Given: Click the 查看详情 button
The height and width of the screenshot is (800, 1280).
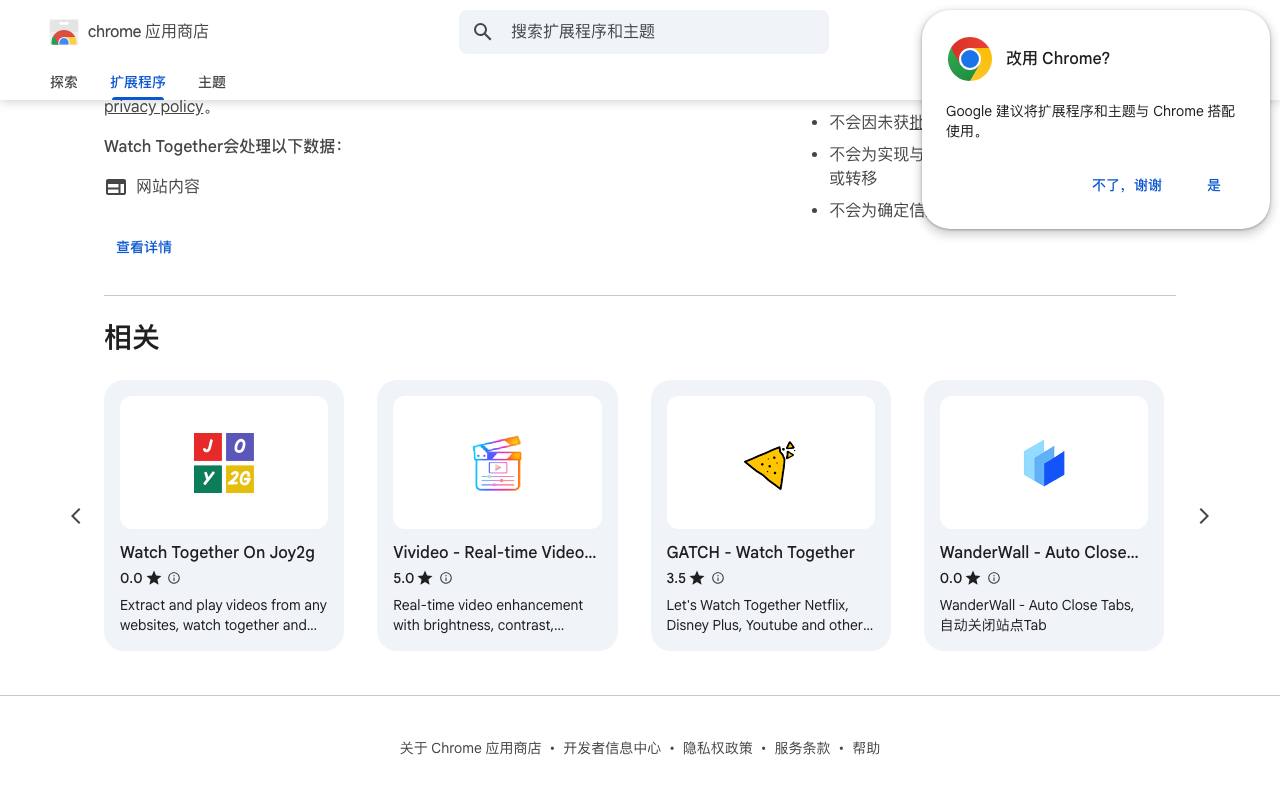Looking at the screenshot, I should [144, 247].
